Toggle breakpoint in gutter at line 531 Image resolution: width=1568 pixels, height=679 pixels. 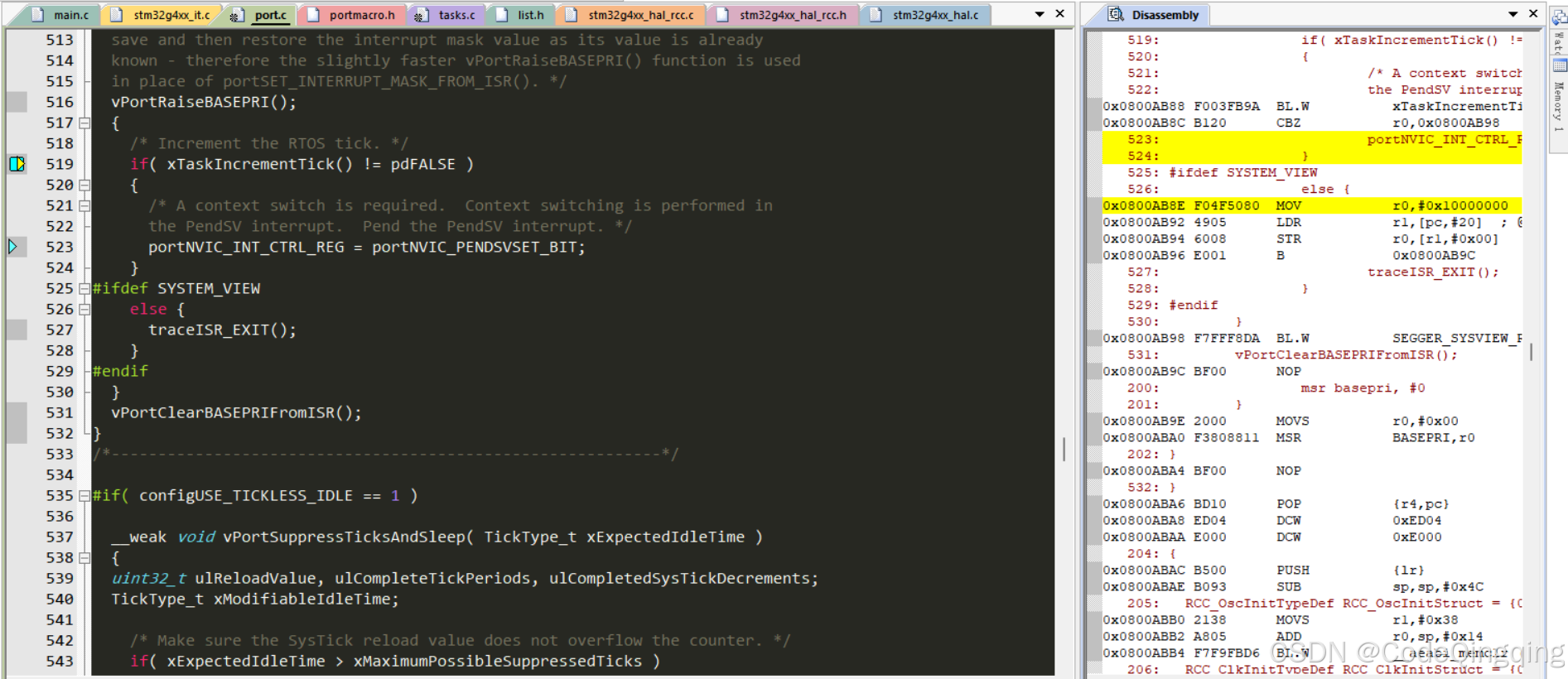coord(17,412)
